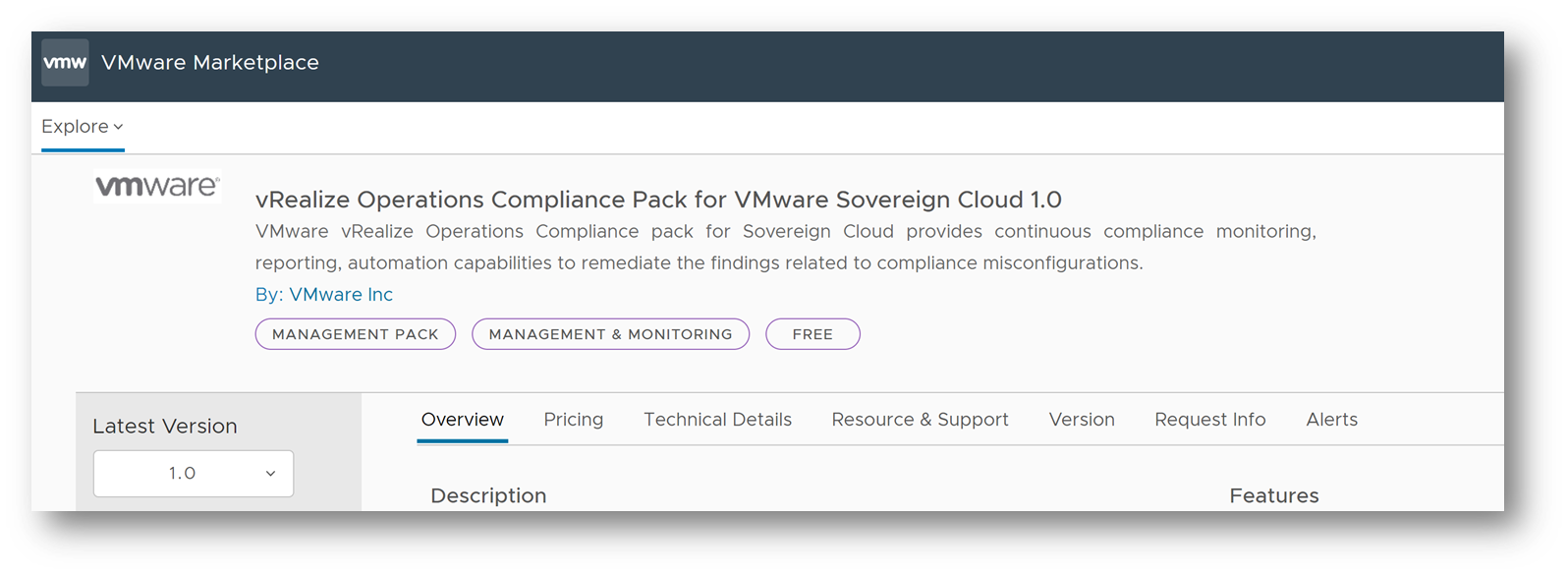This screenshot has width=1568, height=575.
Task: Click the version dropdown chevron arrow
Action: 270,474
